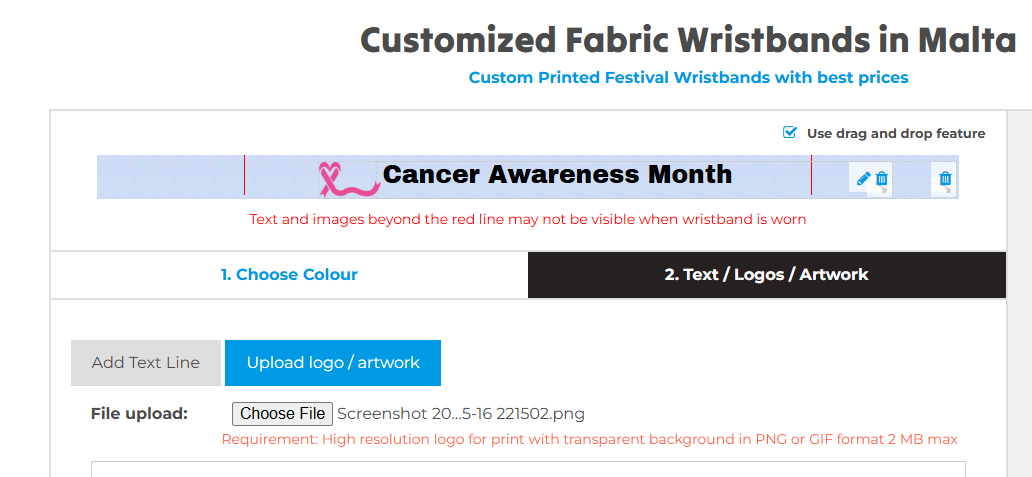
Task: Click the "Customized Fabric Wristbands in Malta" heading
Action: 688,41
